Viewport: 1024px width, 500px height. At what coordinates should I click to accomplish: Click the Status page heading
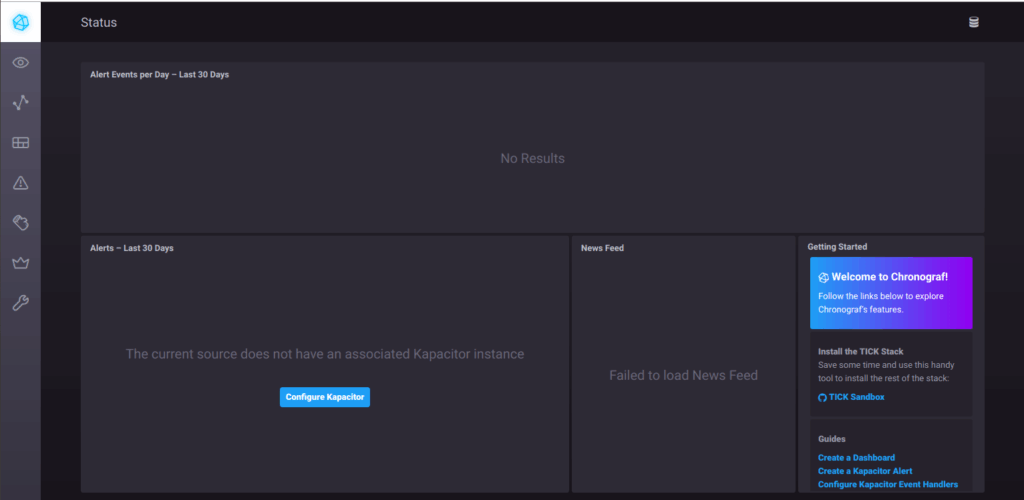click(x=99, y=22)
